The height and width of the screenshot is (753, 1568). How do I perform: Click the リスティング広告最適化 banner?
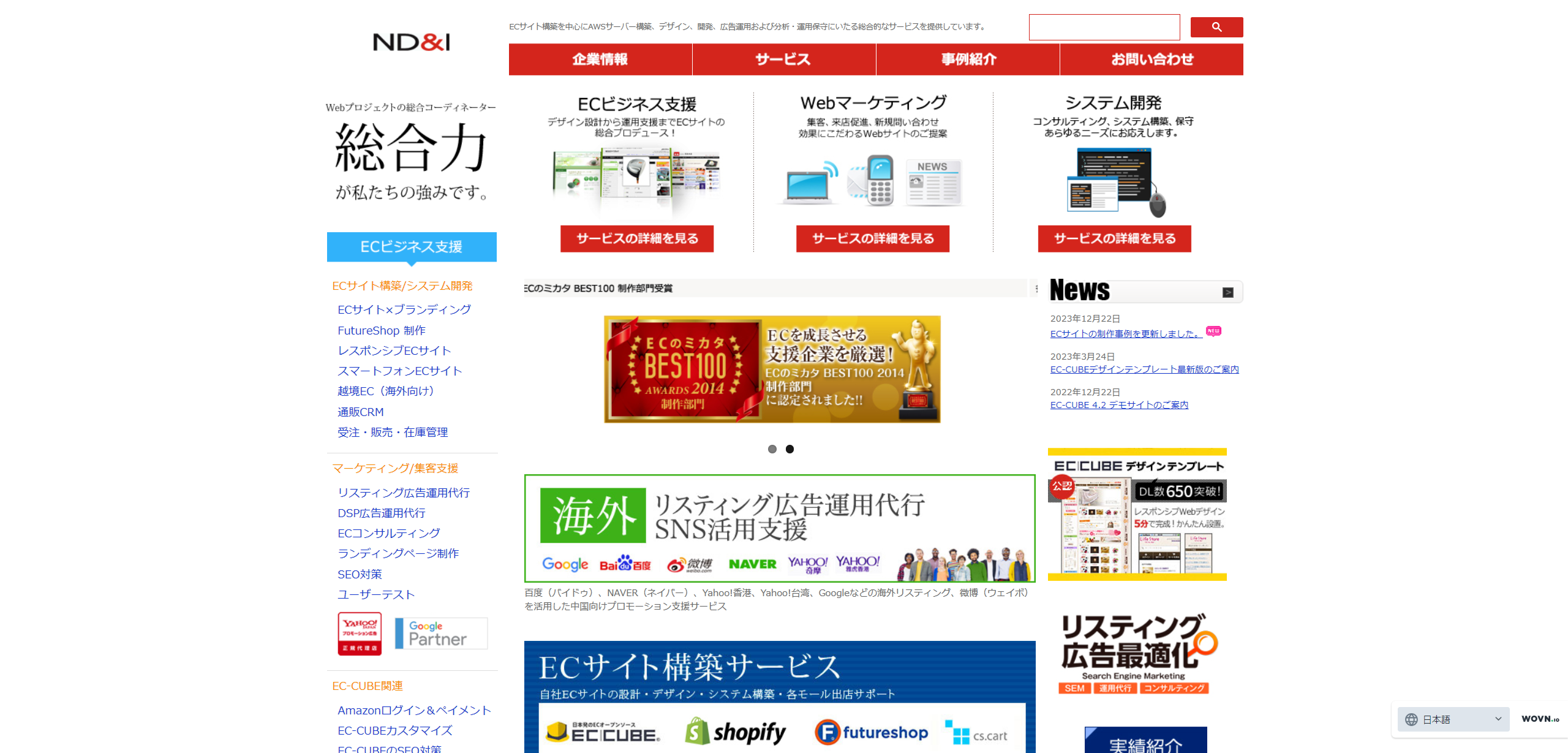(x=1137, y=653)
